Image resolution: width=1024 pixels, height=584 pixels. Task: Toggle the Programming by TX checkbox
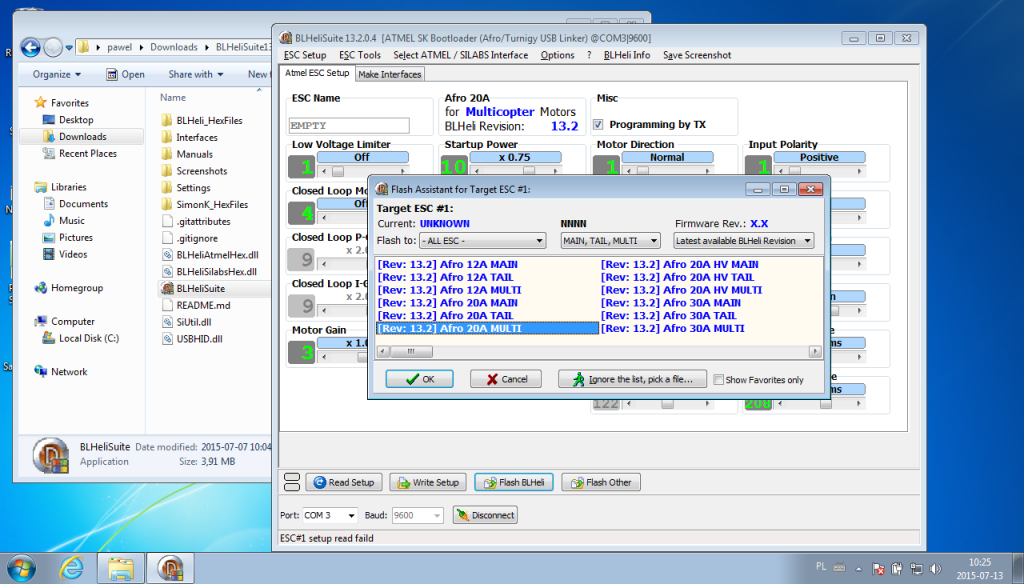599,125
